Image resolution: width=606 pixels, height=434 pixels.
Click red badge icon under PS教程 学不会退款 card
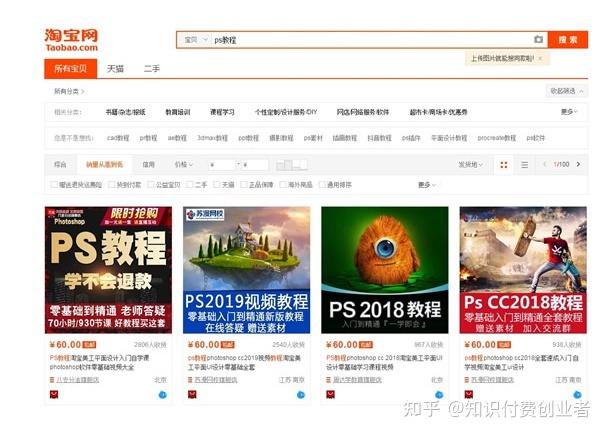coord(54,394)
